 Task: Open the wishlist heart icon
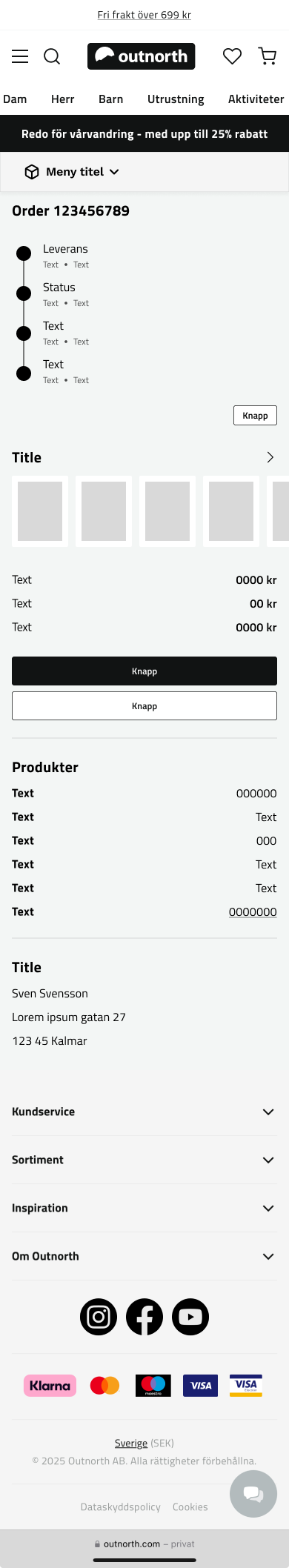[232, 56]
